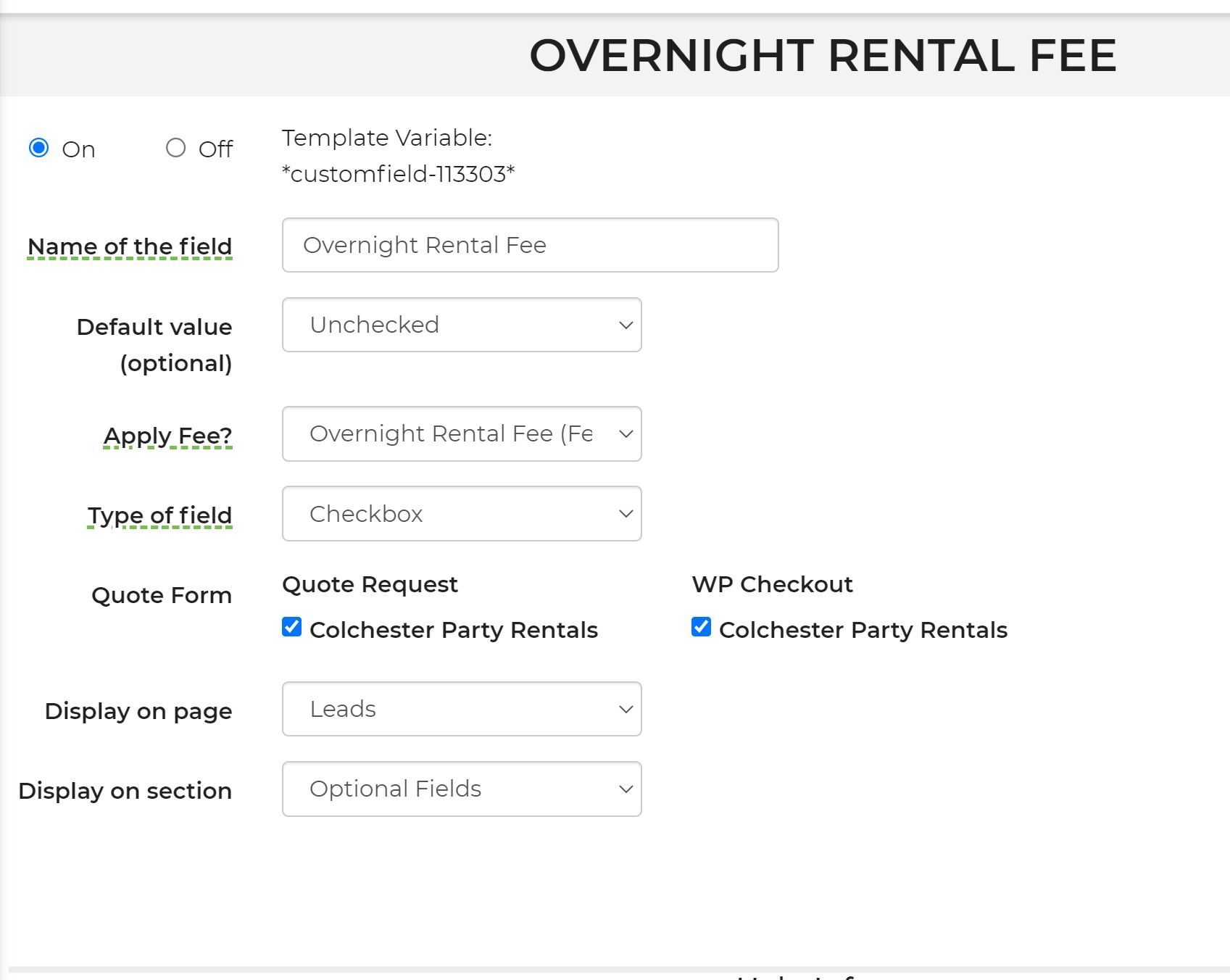
Task: Click the underlined 'Type of field' label
Action: (159, 515)
